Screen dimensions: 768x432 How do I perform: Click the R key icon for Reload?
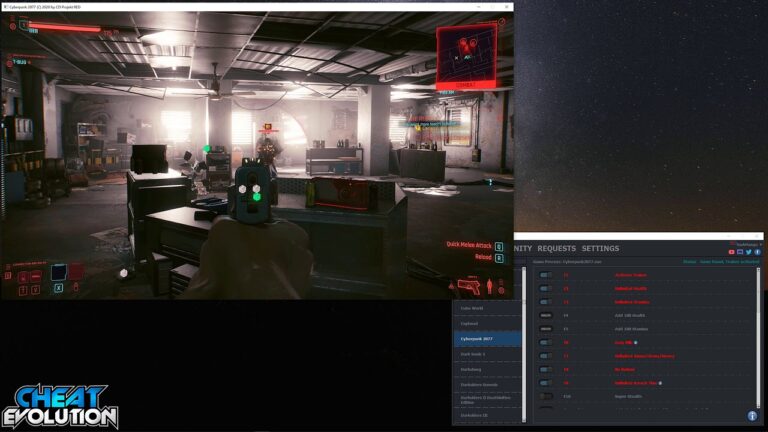pos(499,258)
